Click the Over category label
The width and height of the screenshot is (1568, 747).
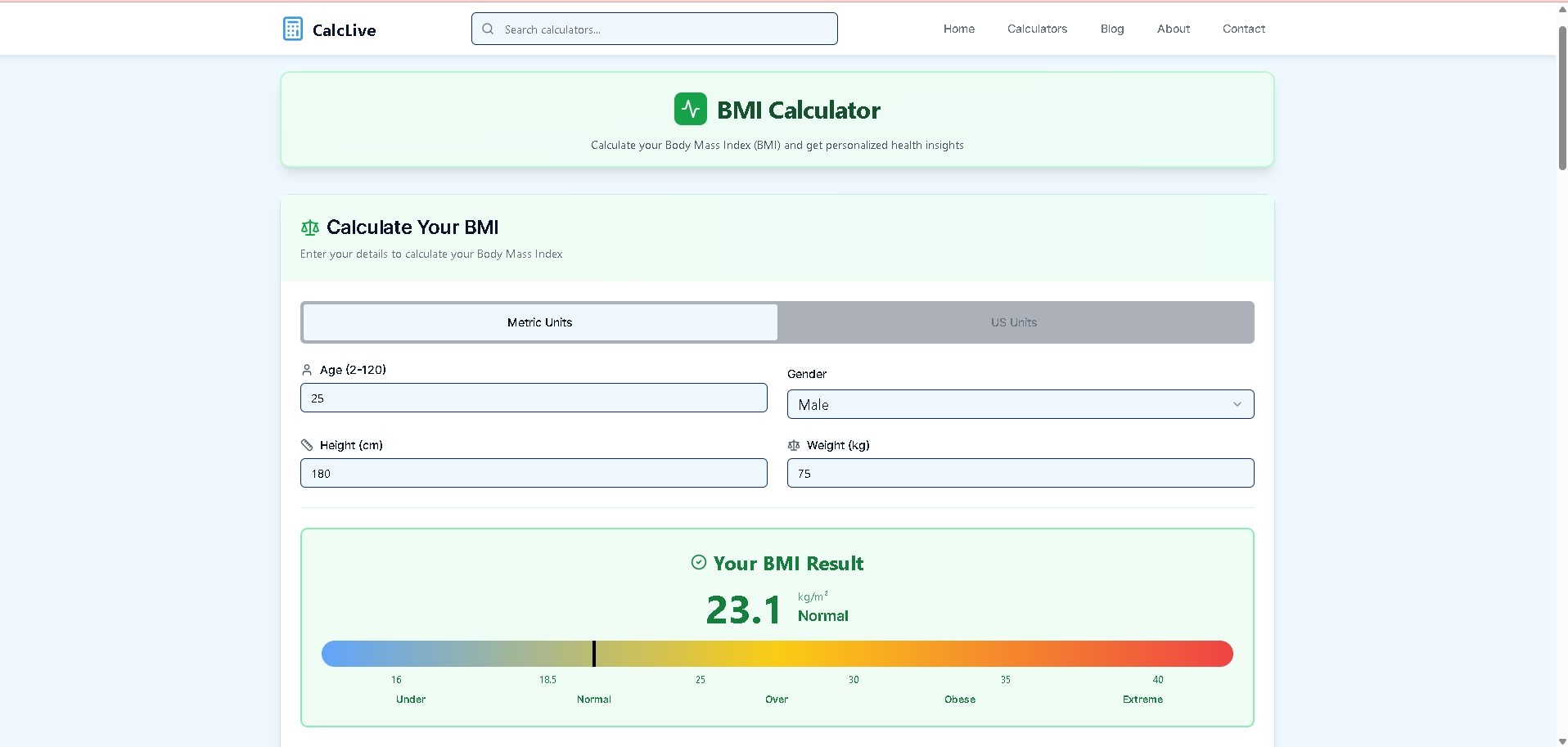[x=777, y=700]
